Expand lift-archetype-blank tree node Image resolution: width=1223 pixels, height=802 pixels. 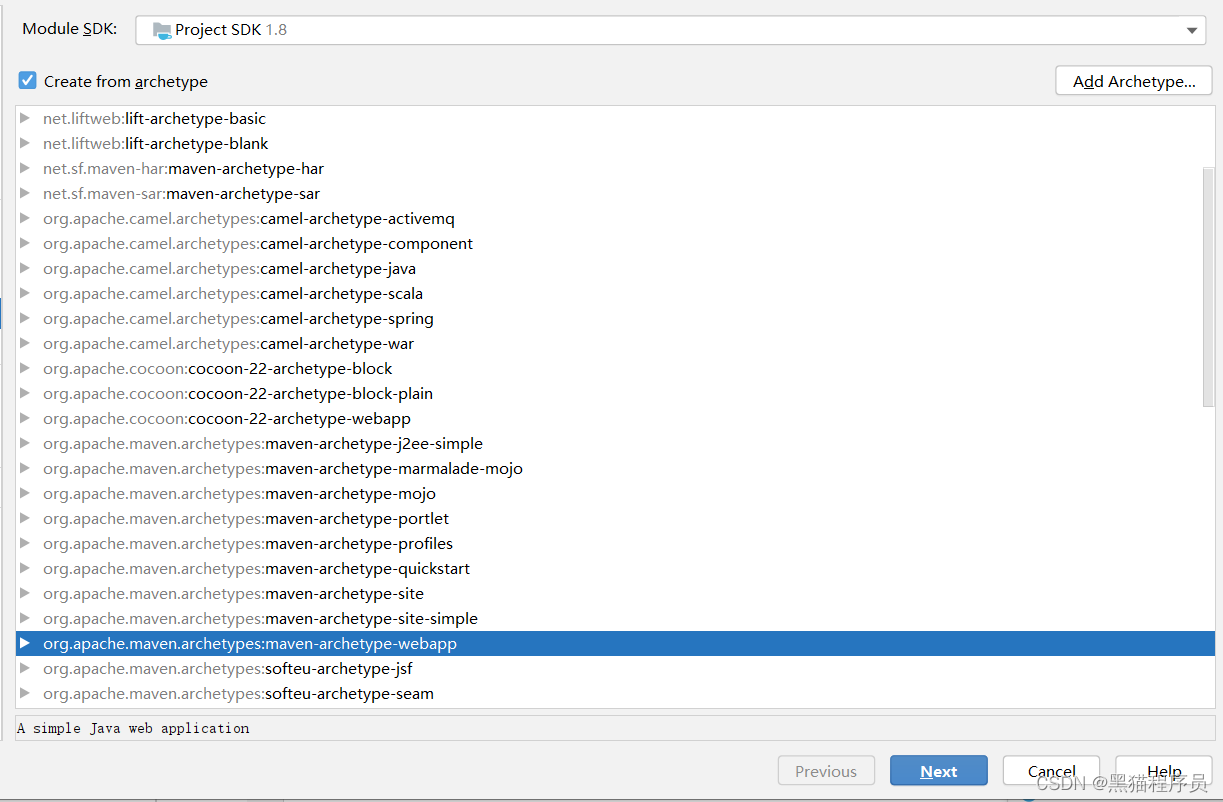tap(25, 143)
